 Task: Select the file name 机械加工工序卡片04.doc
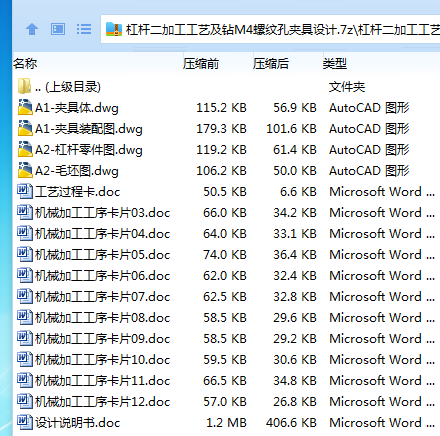(103, 234)
